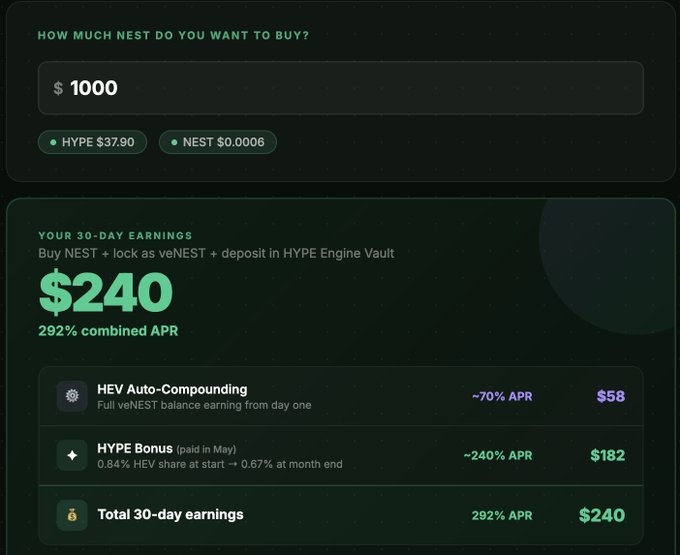Click the large $240 headline figure
Screen dimensions: 680x555
pyautogui.click(x=106, y=292)
